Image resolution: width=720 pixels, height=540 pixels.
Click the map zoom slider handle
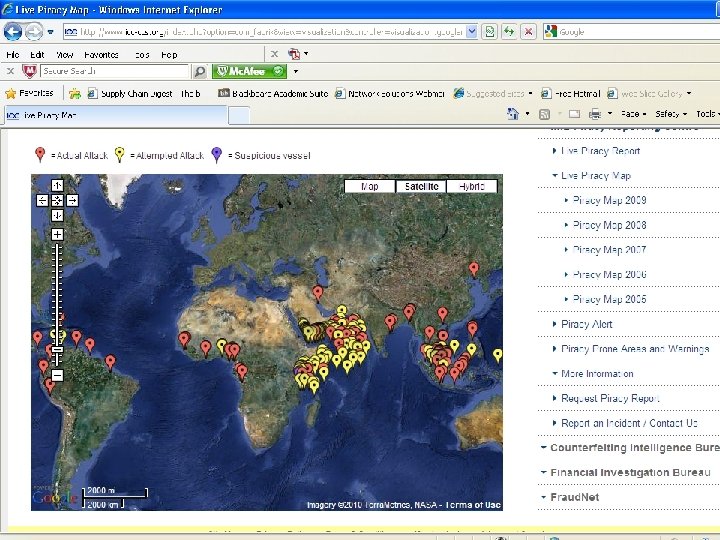pyautogui.click(x=57, y=350)
